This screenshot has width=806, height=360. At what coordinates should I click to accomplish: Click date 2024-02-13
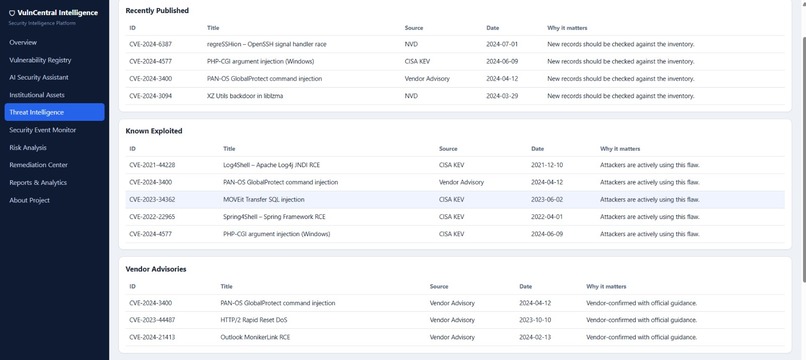point(535,337)
